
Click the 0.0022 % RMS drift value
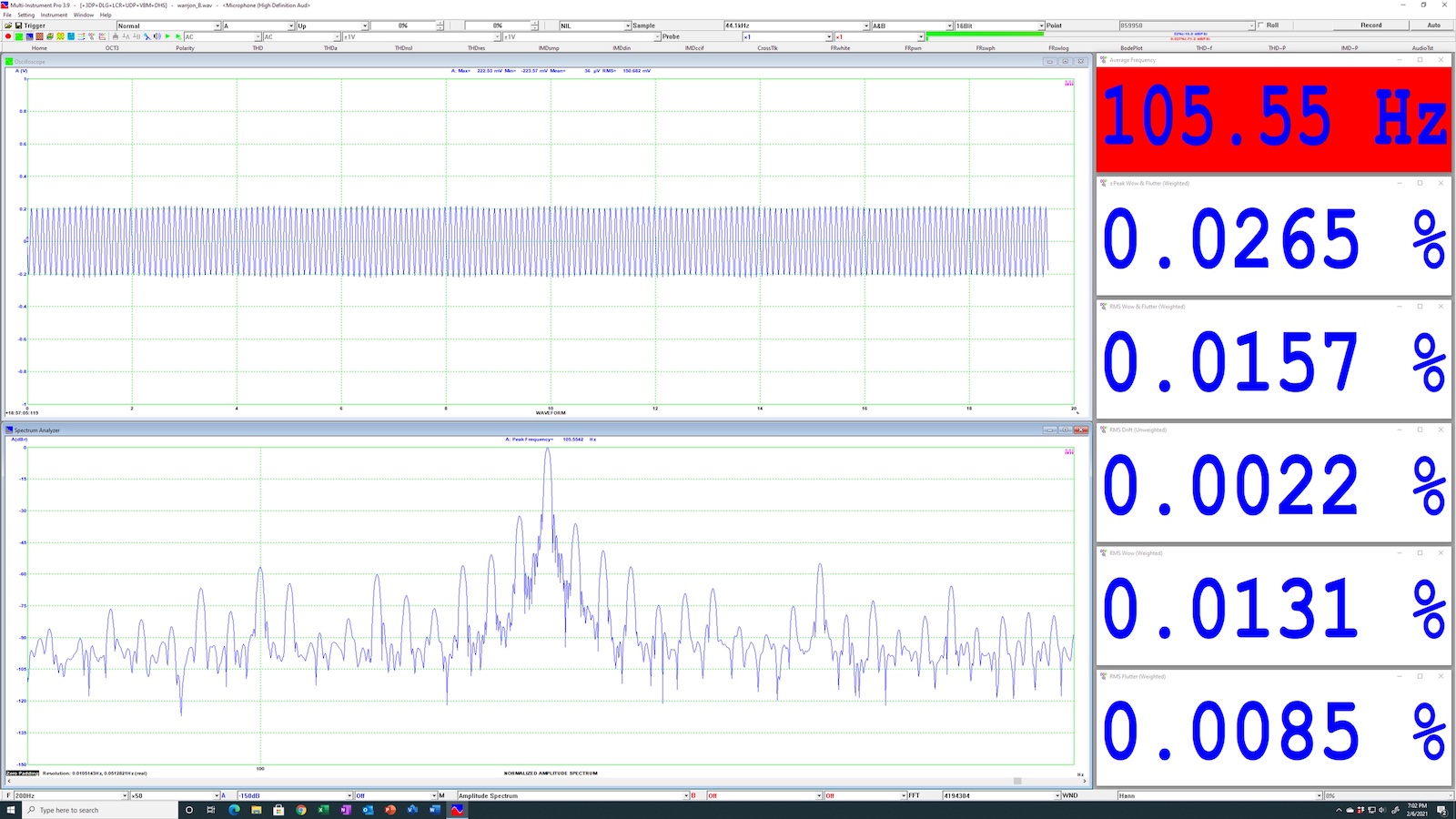point(1274,487)
